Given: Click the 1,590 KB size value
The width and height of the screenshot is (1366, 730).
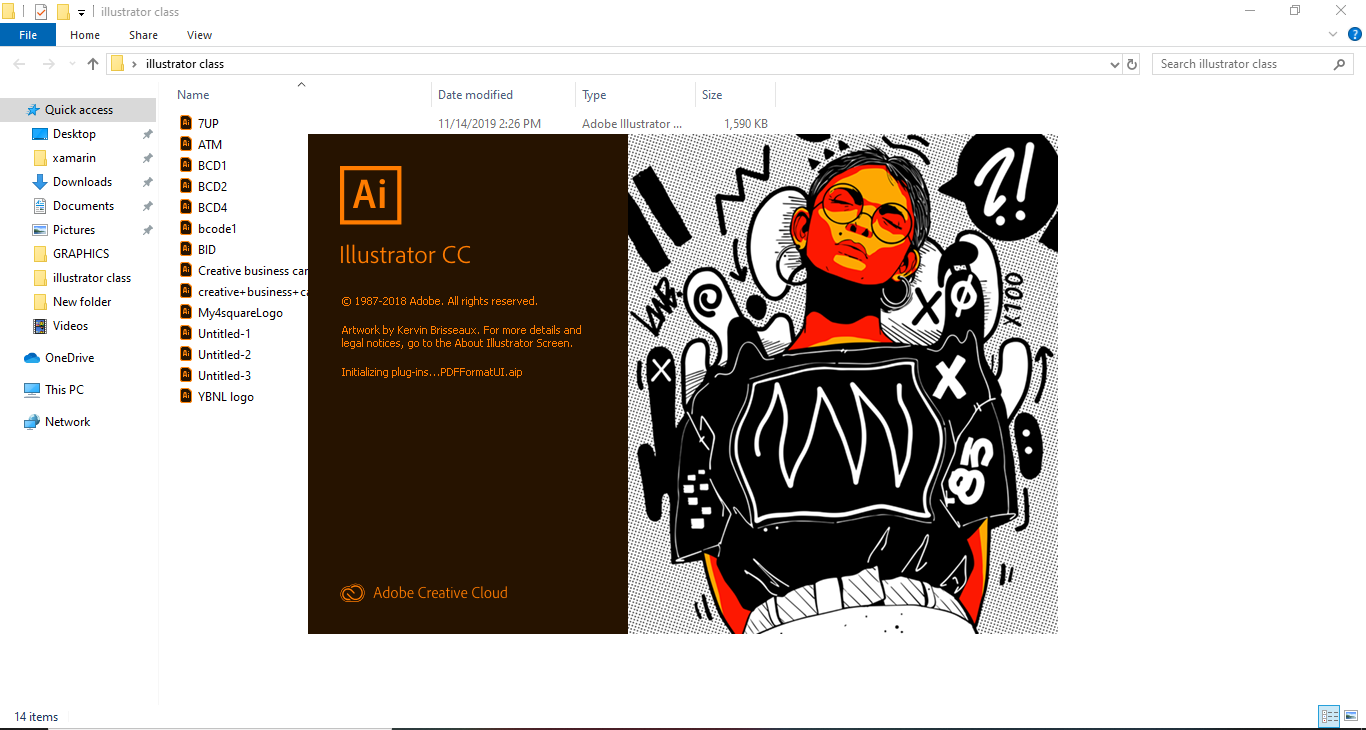Looking at the screenshot, I should pyautogui.click(x=746, y=124).
